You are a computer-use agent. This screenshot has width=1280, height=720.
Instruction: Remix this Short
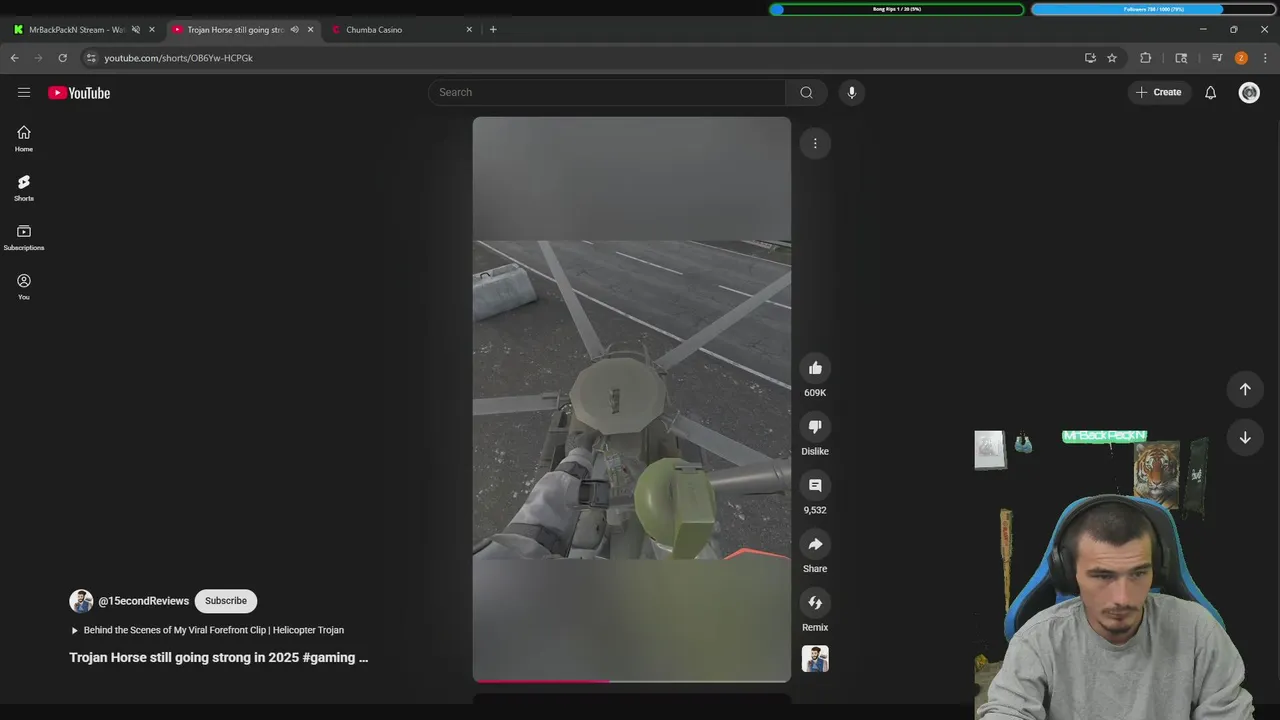[x=815, y=603]
